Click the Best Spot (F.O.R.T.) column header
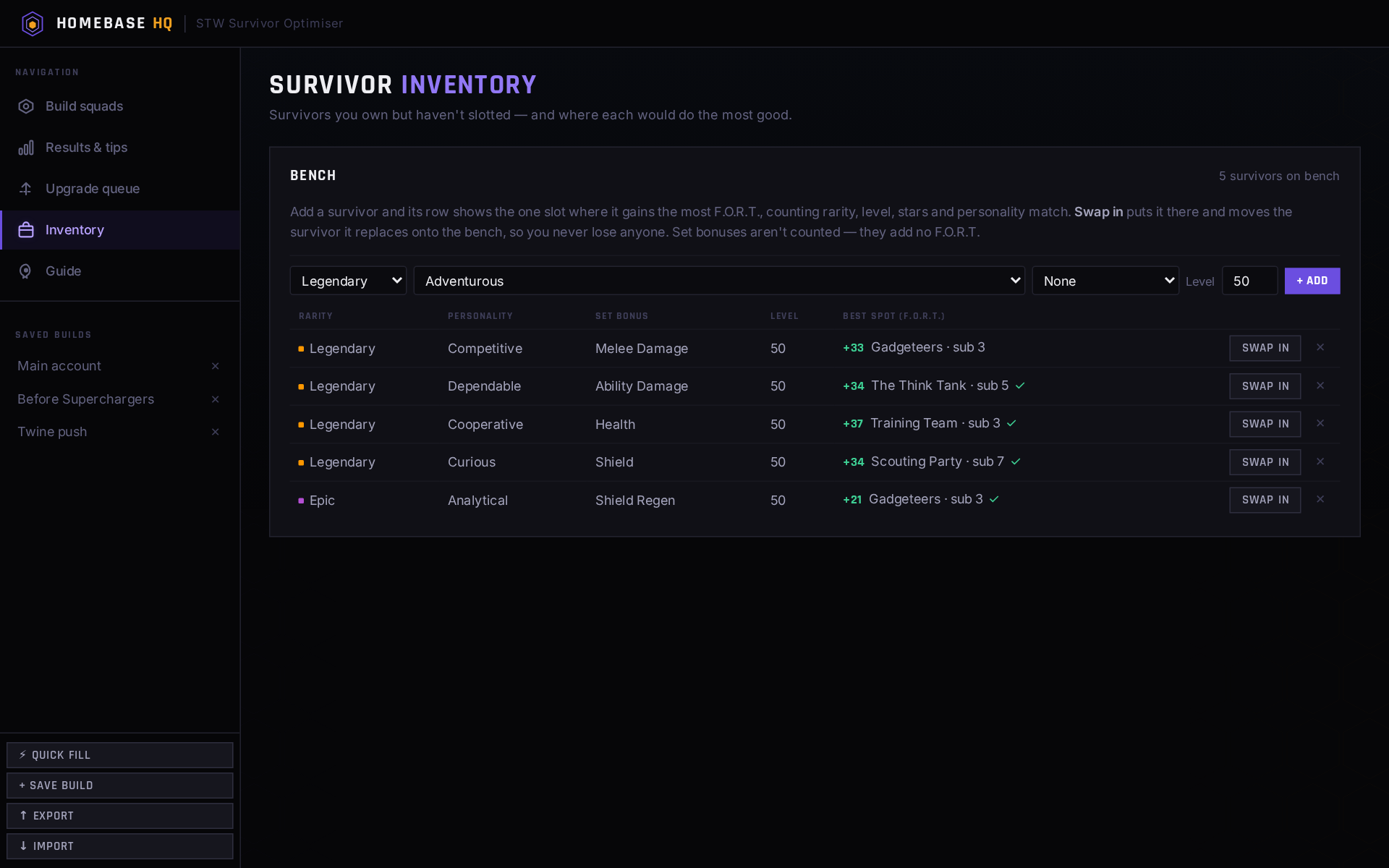1389x868 pixels. pyautogui.click(x=894, y=316)
